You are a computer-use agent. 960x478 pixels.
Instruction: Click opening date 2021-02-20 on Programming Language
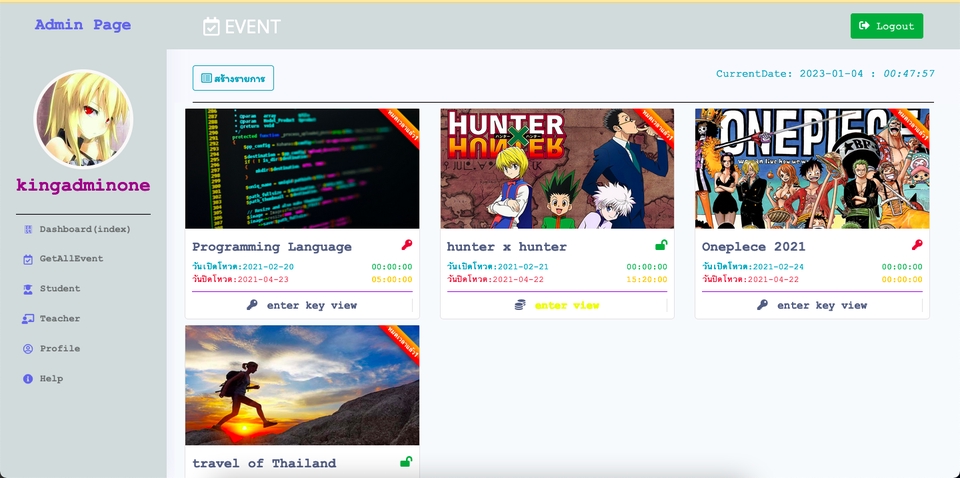268,267
